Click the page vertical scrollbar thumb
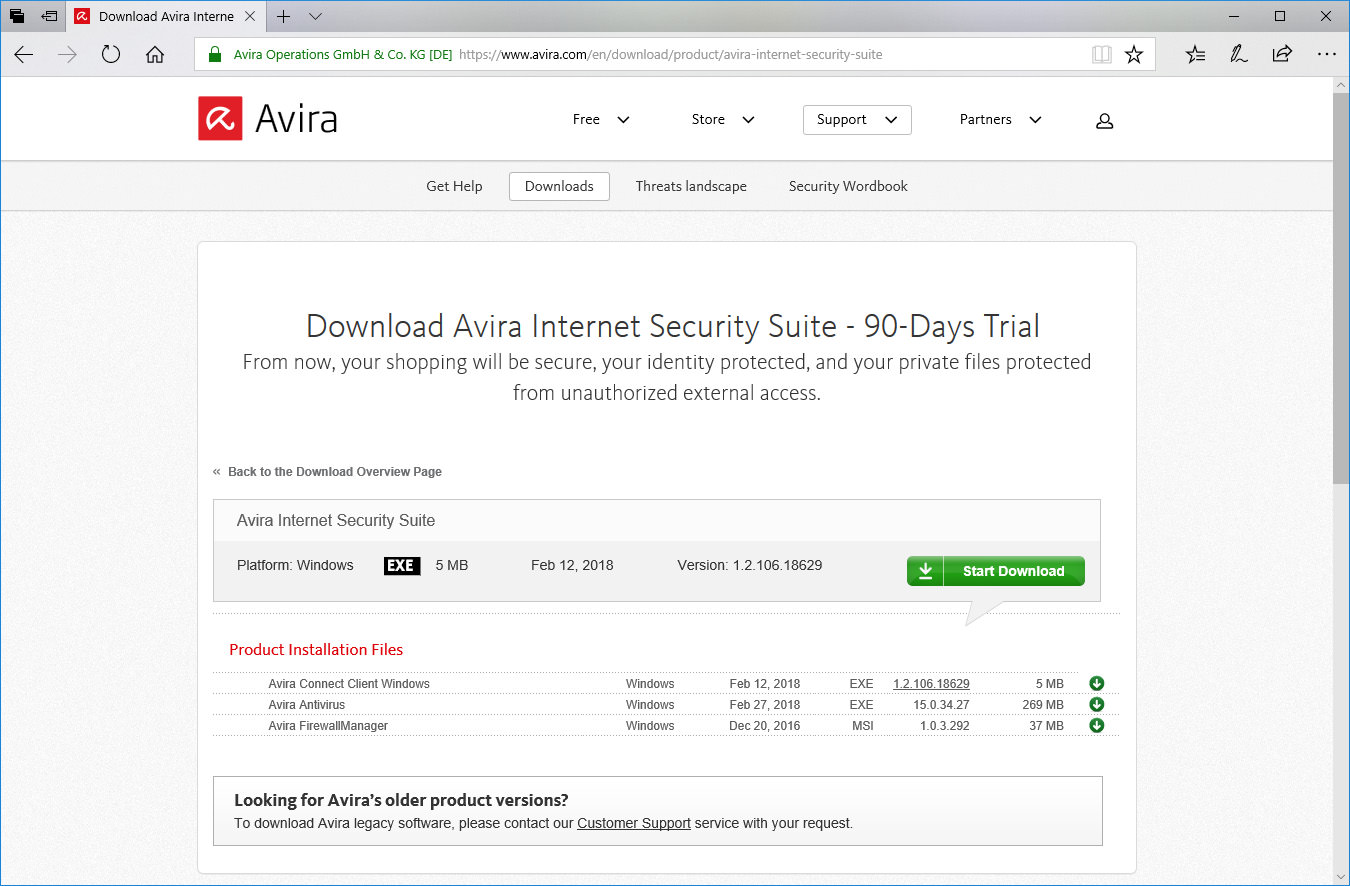This screenshot has height=886, width=1350. pos(1341,288)
